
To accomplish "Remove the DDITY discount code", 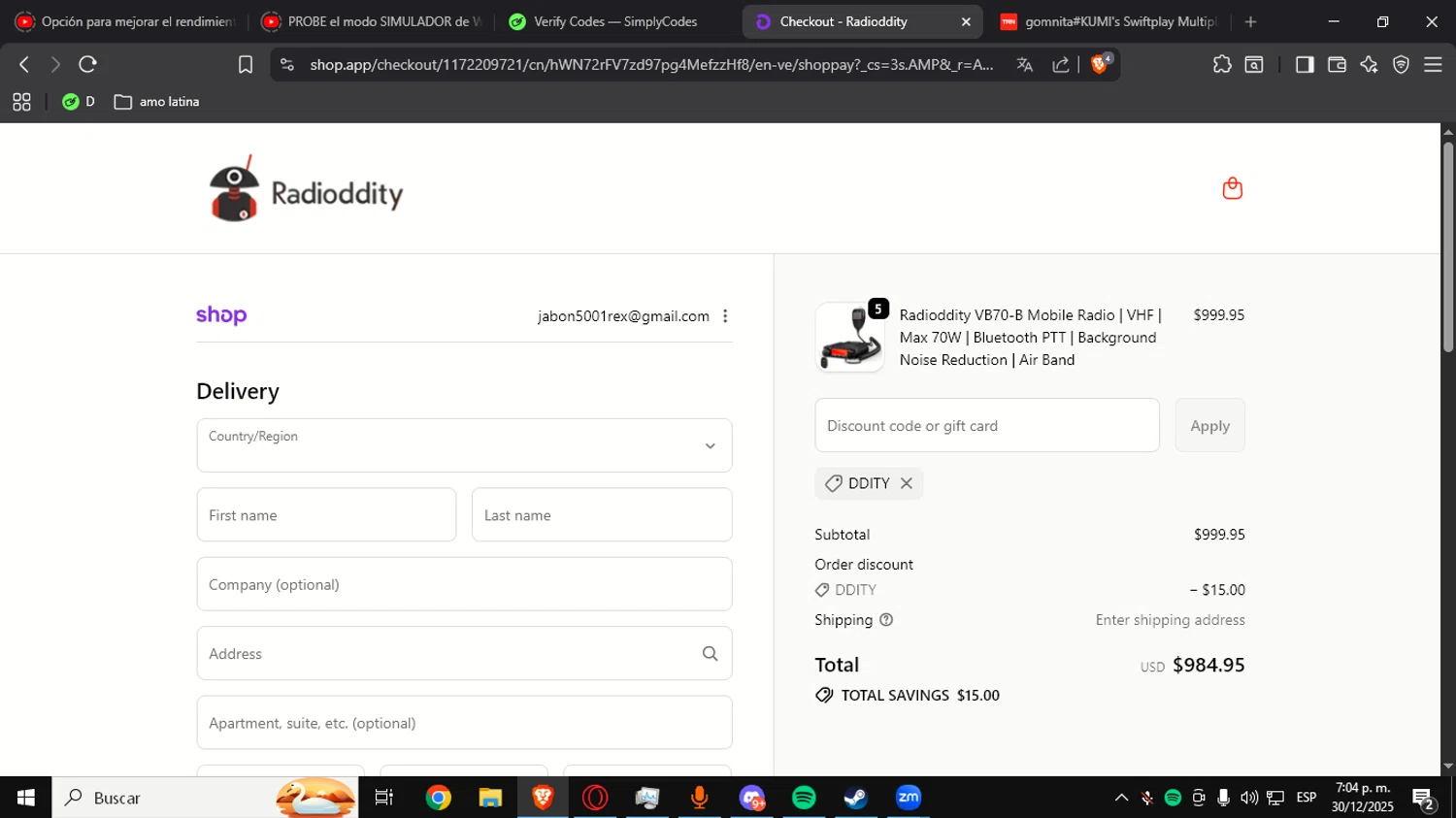I will coord(907,483).
